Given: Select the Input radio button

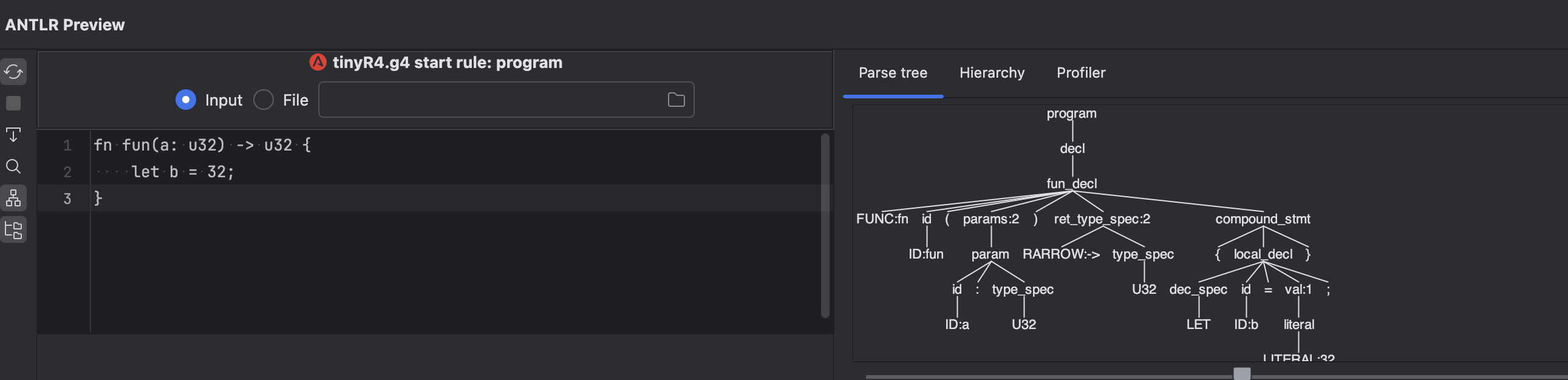Looking at the screenshot, I should tap(186, 100).
